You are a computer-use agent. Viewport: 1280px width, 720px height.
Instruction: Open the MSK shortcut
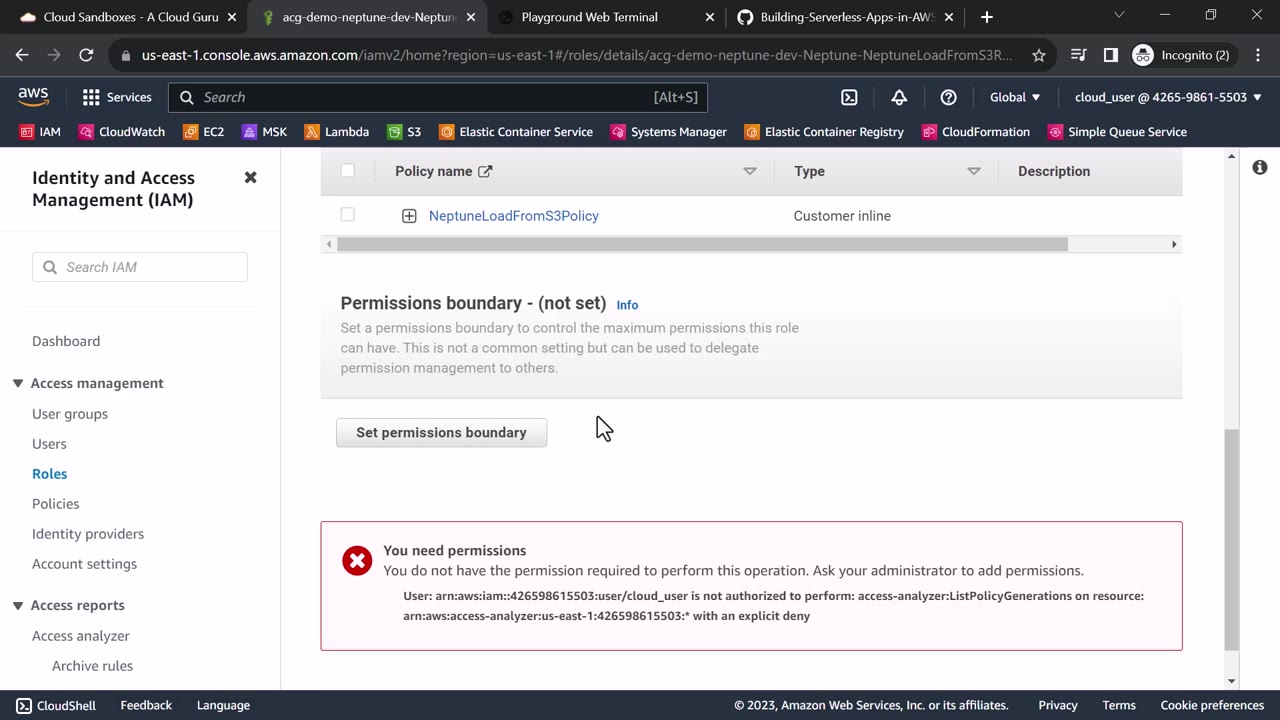click(264, 132)
